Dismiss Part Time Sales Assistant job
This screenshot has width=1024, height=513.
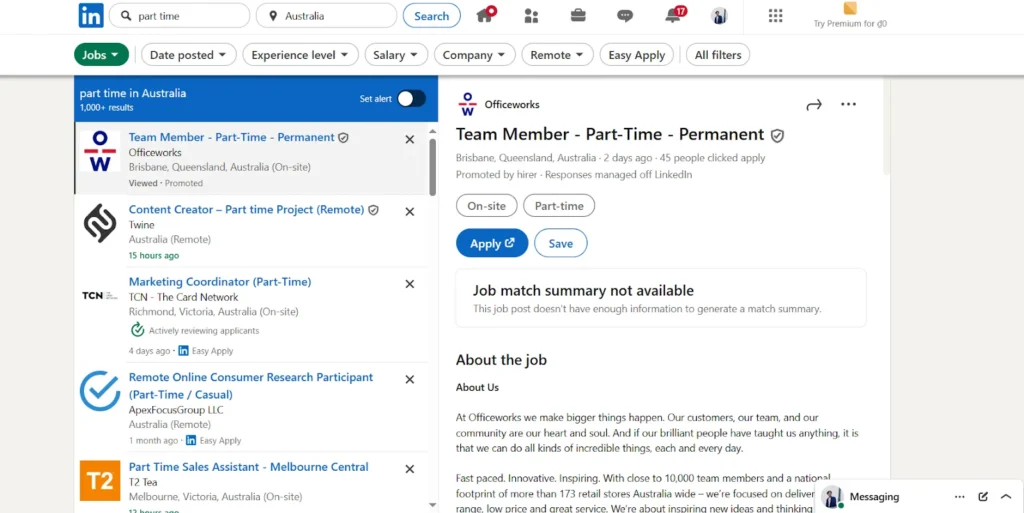click(409, 469)
